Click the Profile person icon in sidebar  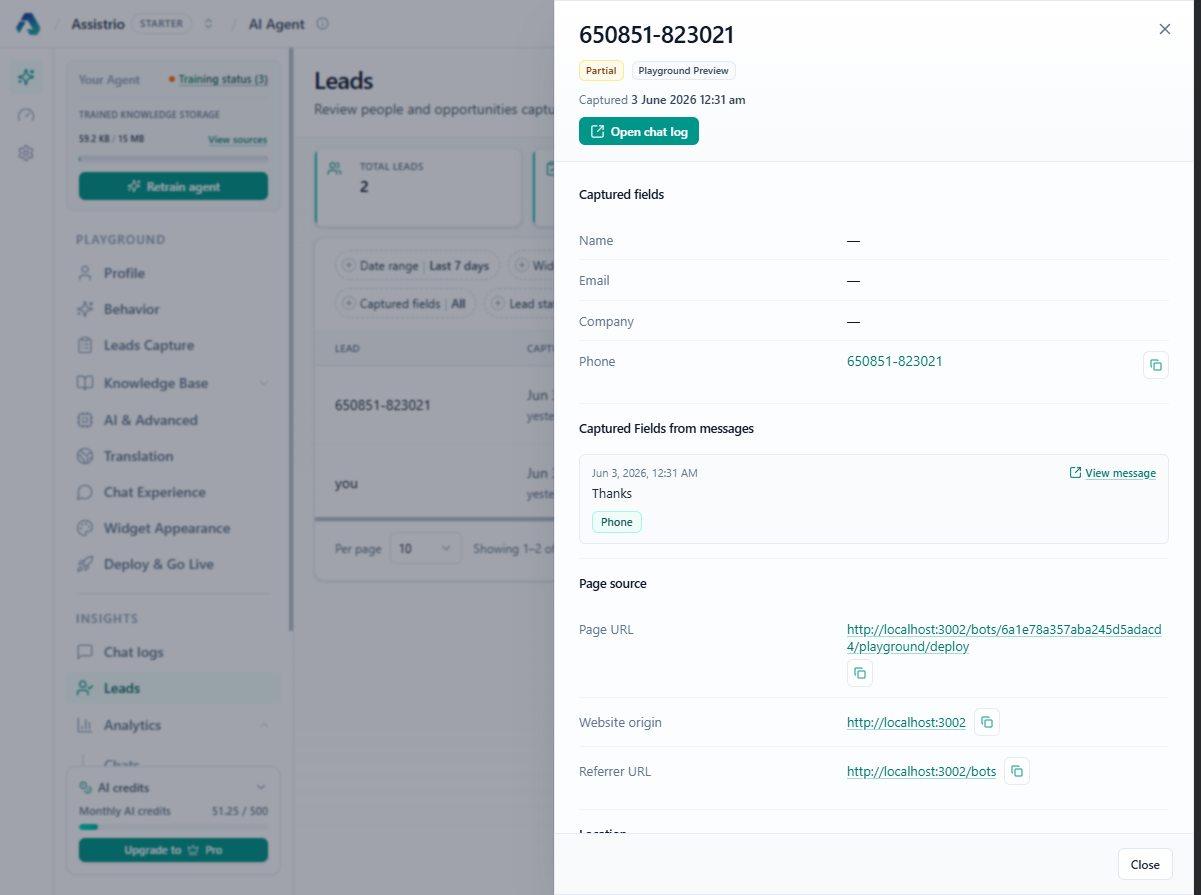pyautogui.click(x=85, y=273)
